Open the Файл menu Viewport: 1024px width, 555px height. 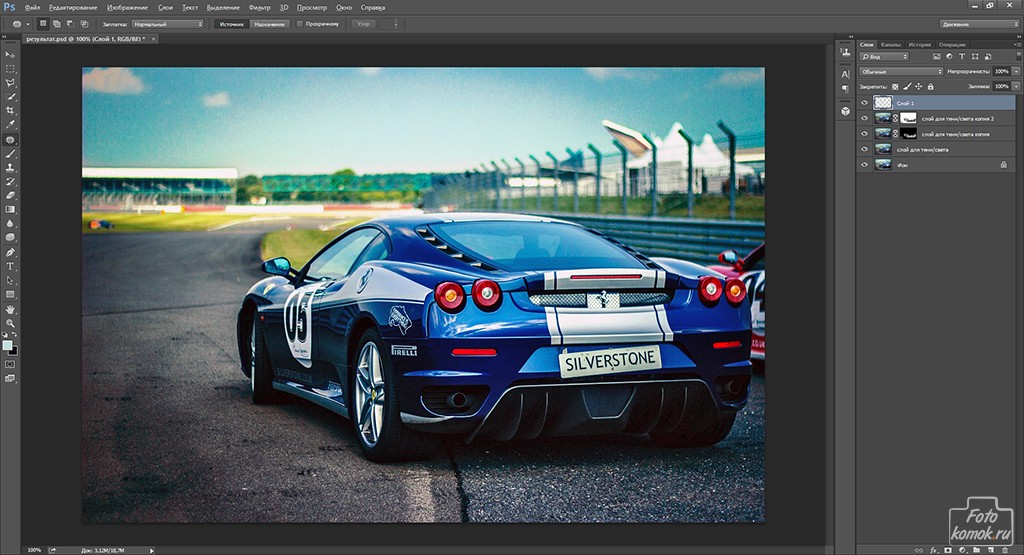click(32, 8)
